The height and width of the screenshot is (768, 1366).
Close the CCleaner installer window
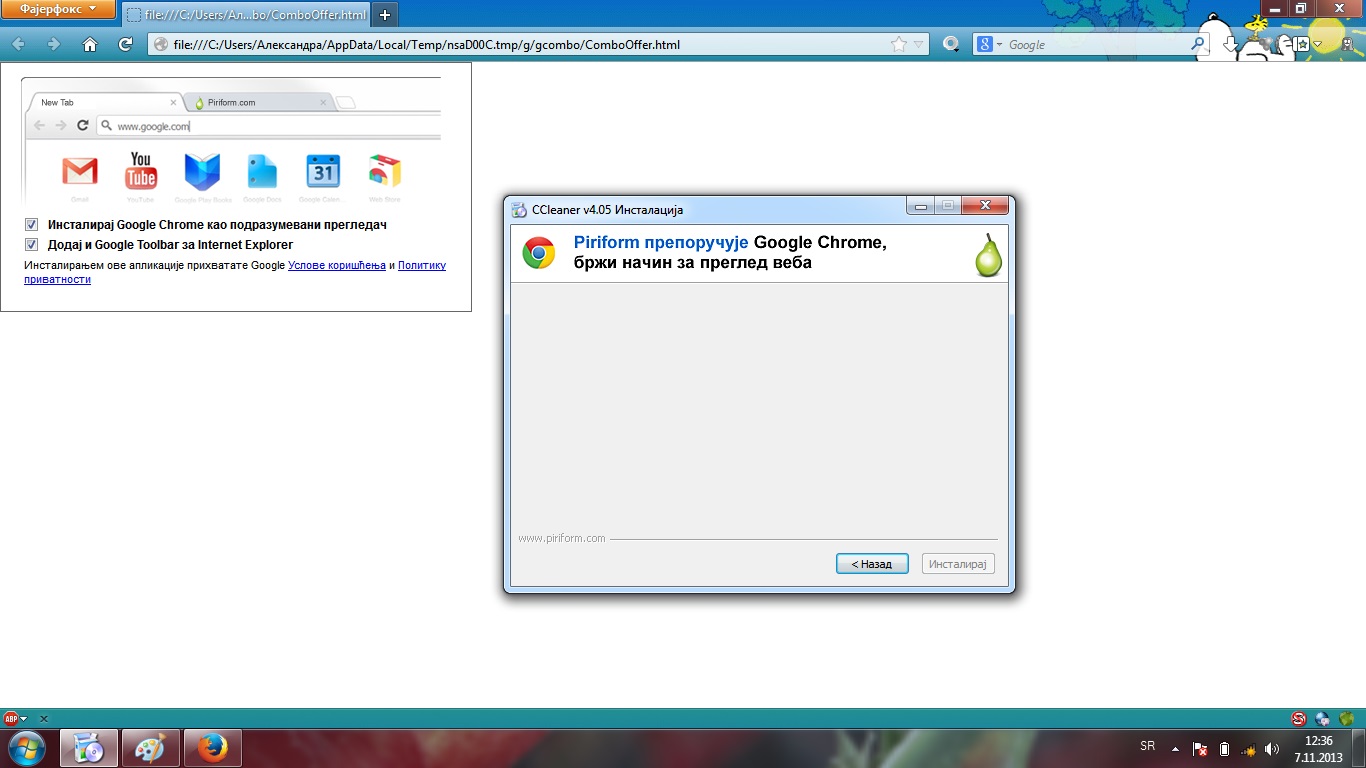[x=986, y=206]
